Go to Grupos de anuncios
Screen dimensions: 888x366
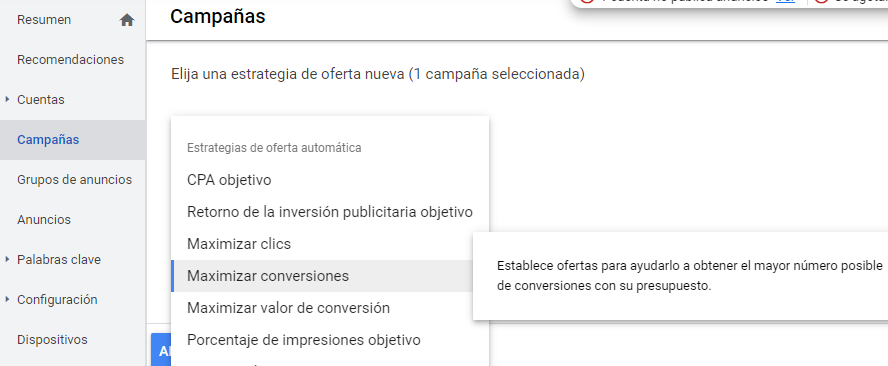[x=74, y=180]
